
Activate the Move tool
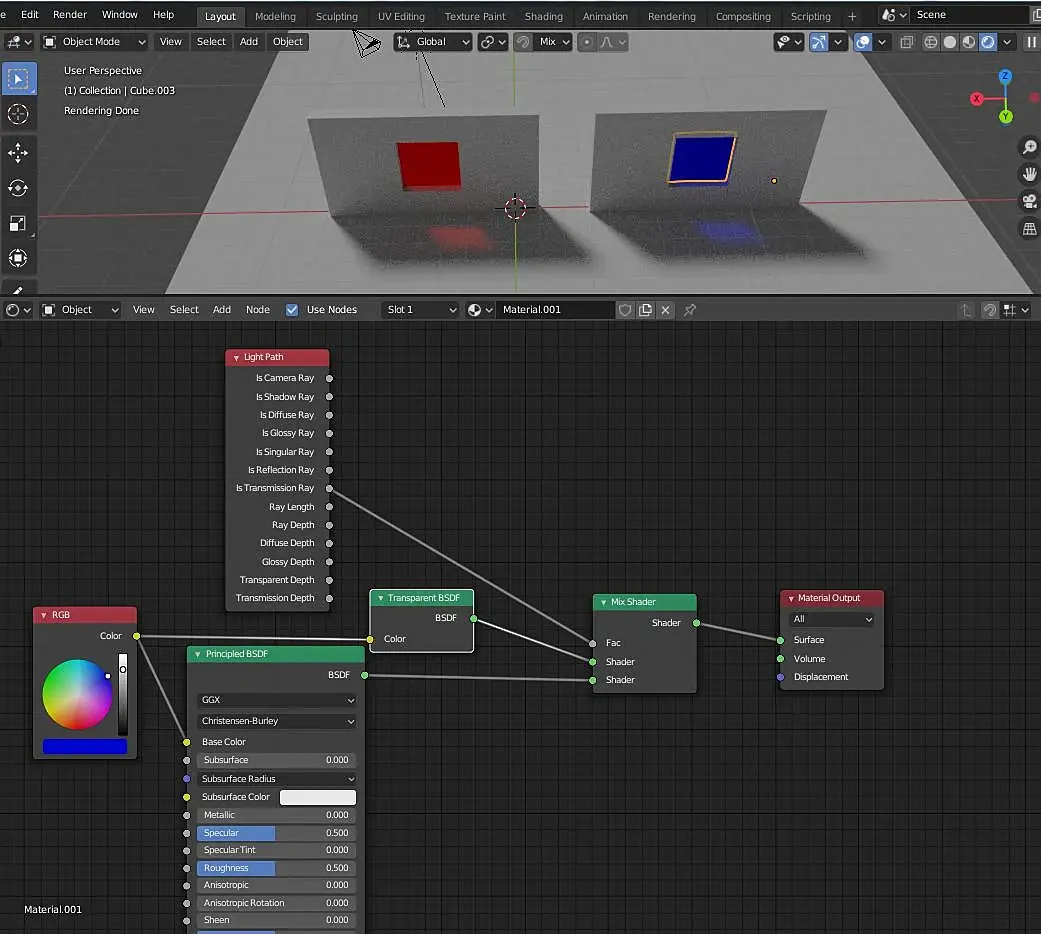pos(18,152)
